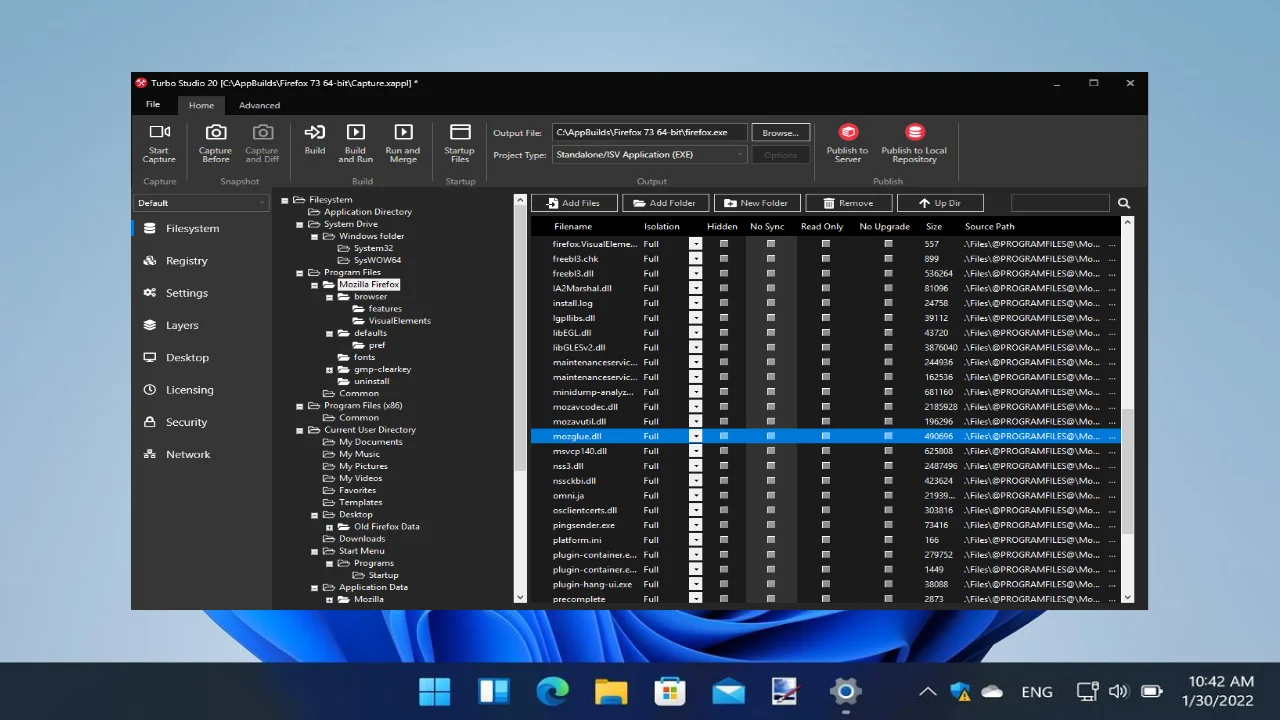Open File Explorer from the taskbar
Viewport: 1280px width, 720px height.
[x=611, y=691]
